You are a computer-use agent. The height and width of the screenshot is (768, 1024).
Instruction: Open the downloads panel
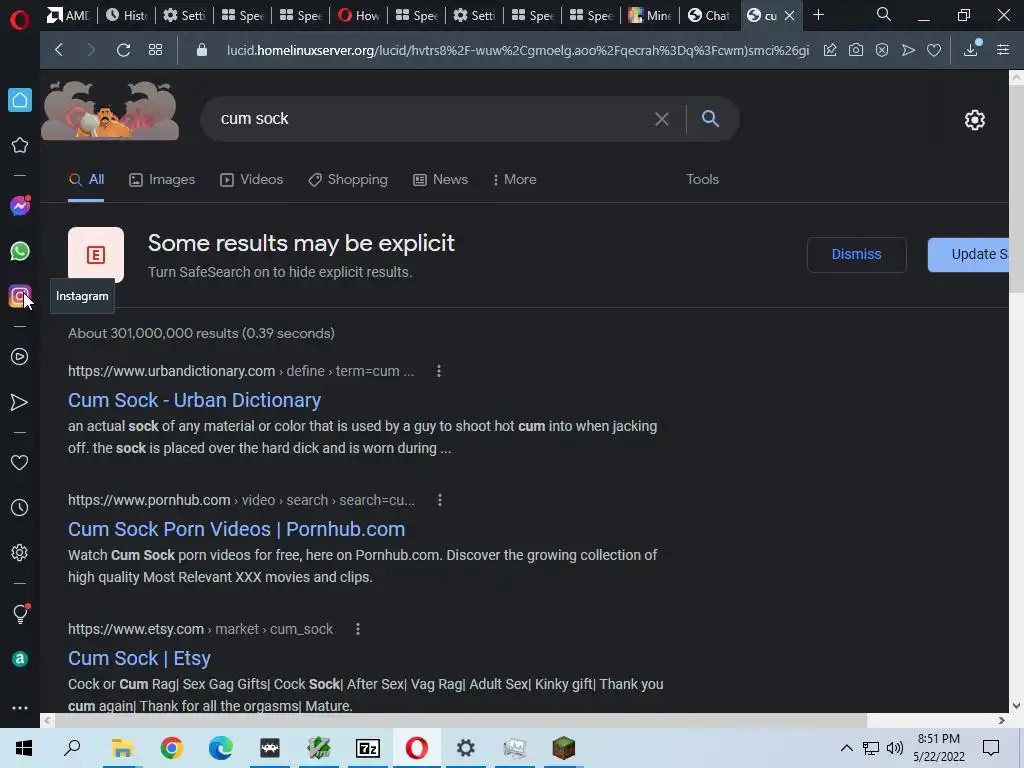point(971,50)
